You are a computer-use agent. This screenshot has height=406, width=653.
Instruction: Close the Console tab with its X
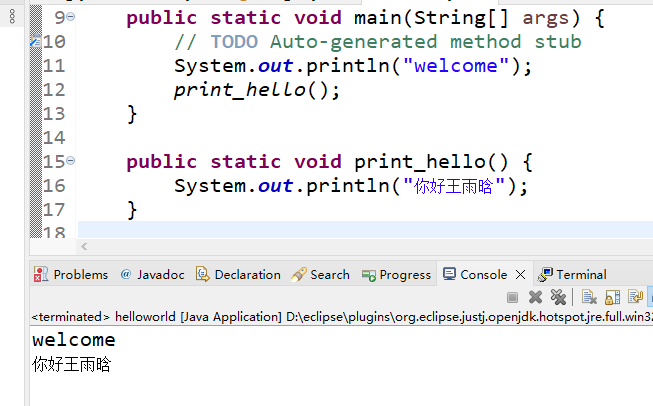pyautogui.click(x=520, y=274)
